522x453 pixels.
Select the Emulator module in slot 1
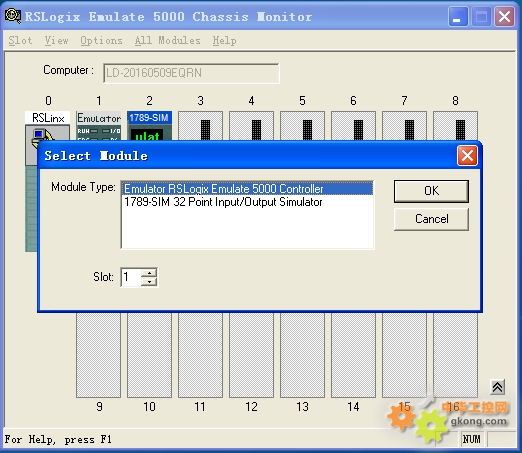(98, 126)
